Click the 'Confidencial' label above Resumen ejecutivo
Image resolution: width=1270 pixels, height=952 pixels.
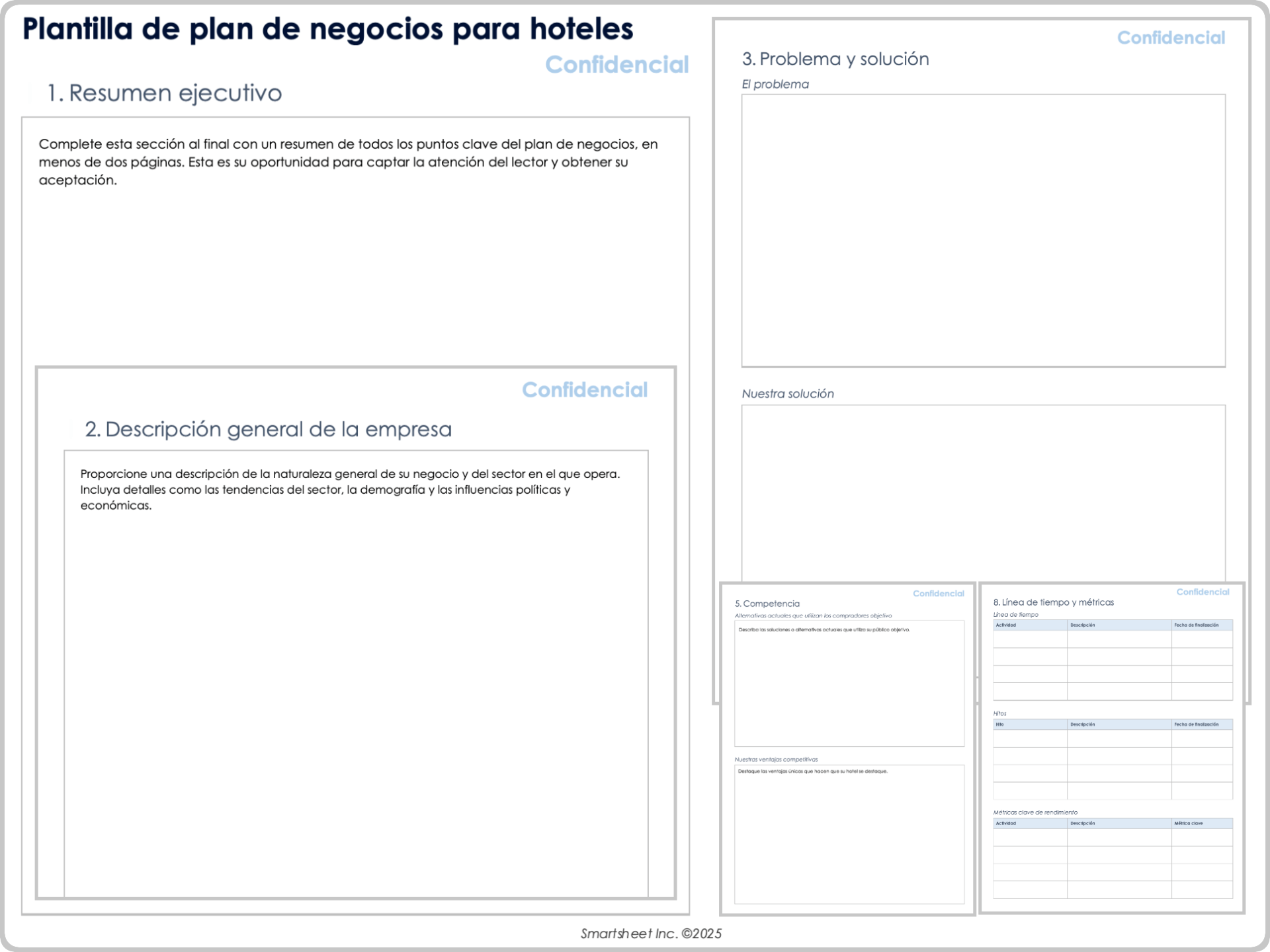(616, 64)
